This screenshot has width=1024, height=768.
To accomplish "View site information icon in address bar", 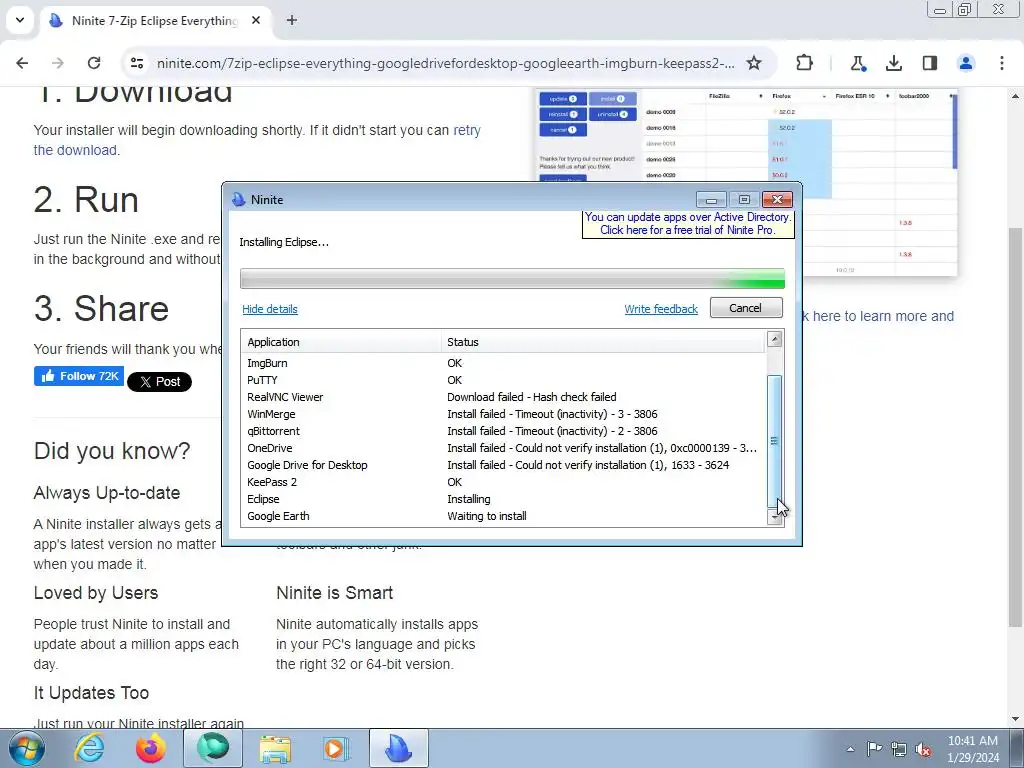I will coord(137,63).
